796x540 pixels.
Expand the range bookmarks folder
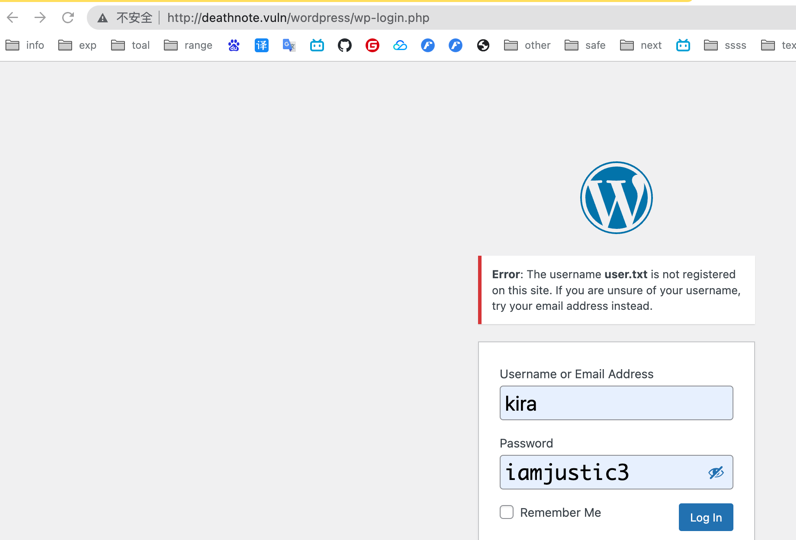(188, 45)
